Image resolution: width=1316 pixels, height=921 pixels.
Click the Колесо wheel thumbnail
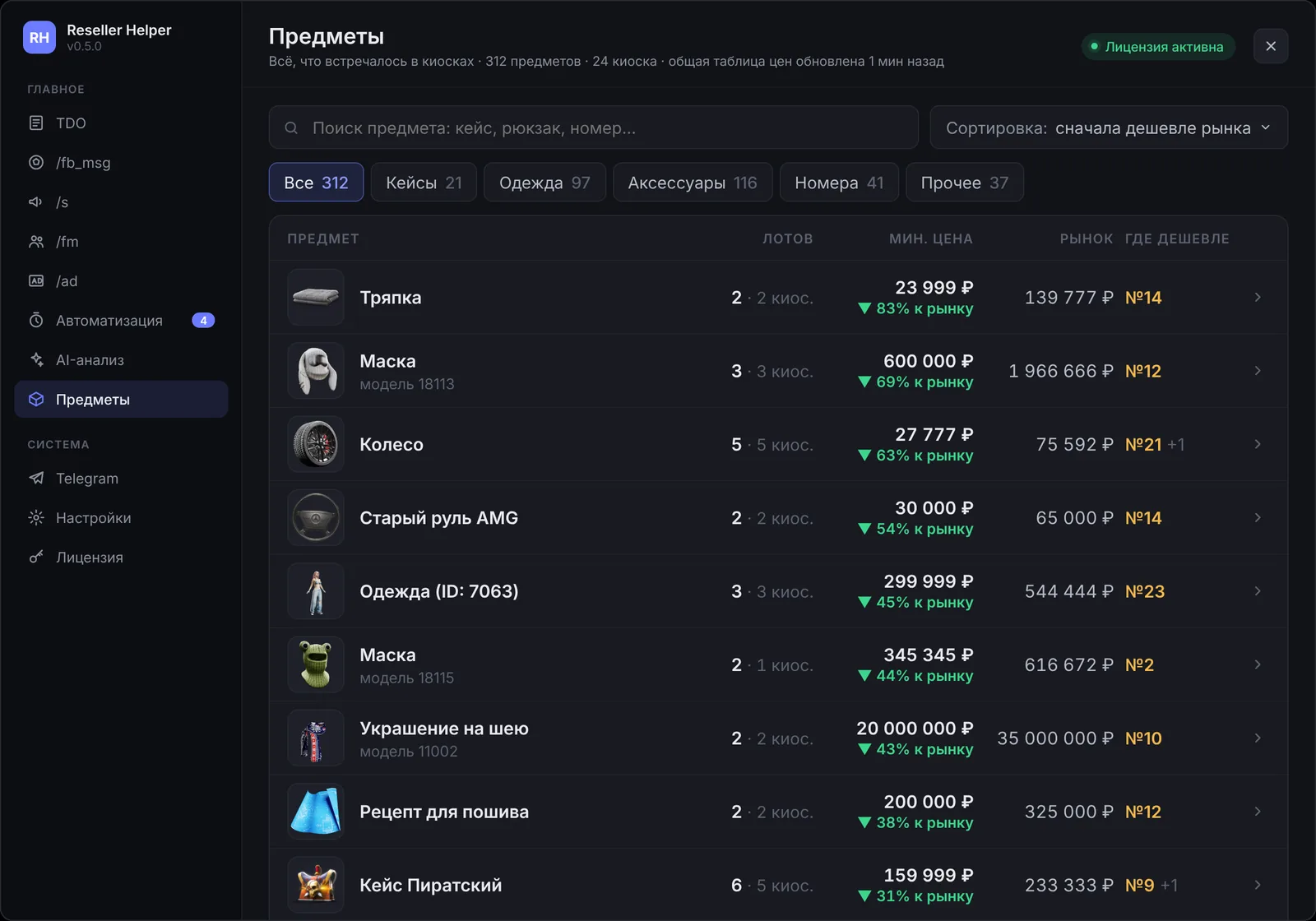(x=316, y=444)
